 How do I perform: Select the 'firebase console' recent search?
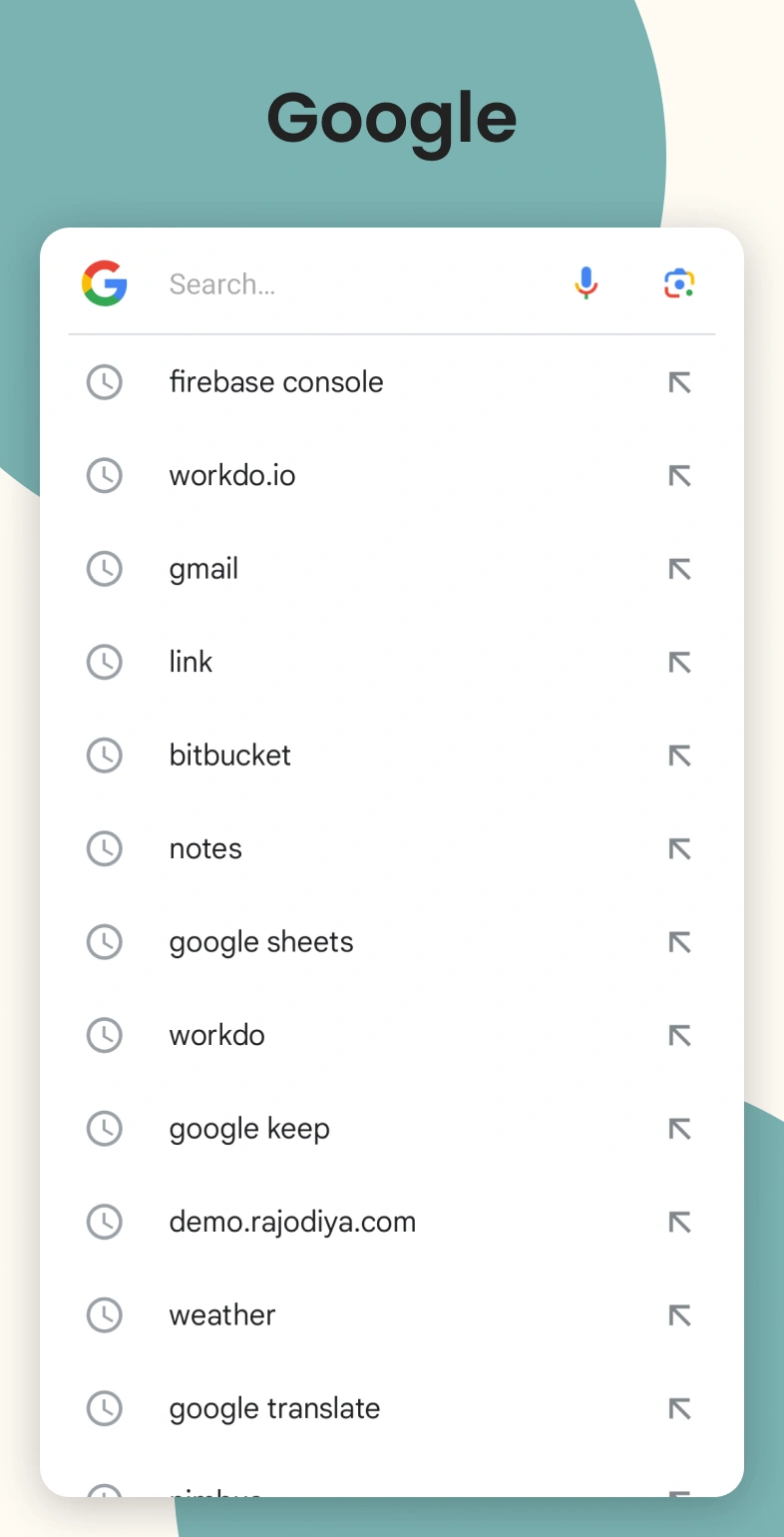pyautogui.click(x=276, y=382)
